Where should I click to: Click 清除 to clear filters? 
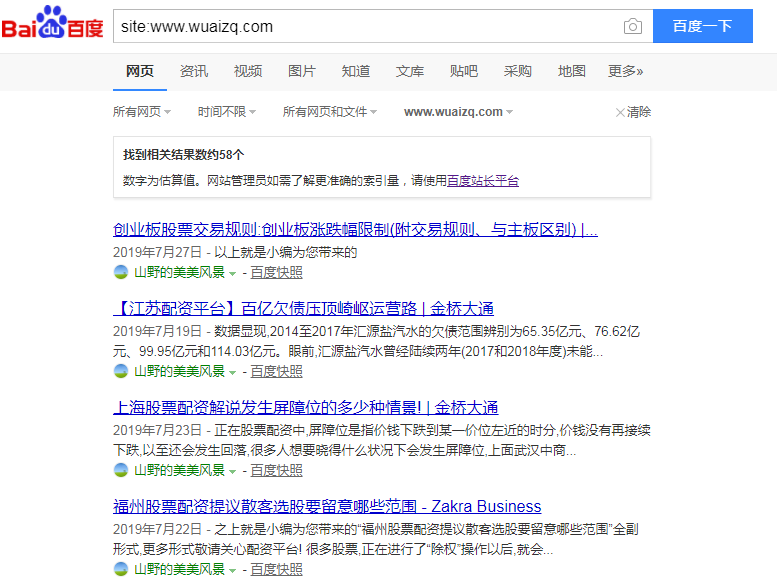point(633,112)
